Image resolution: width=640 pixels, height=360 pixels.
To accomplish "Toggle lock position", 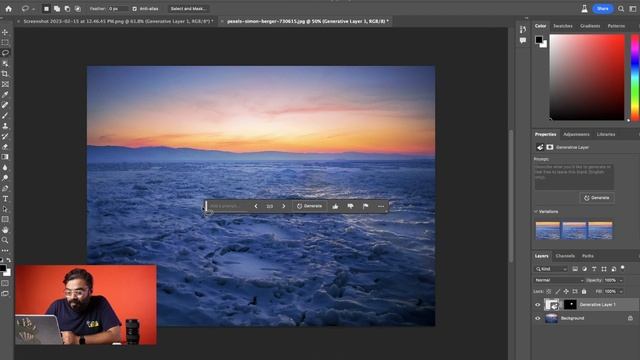I will [566, 291].
